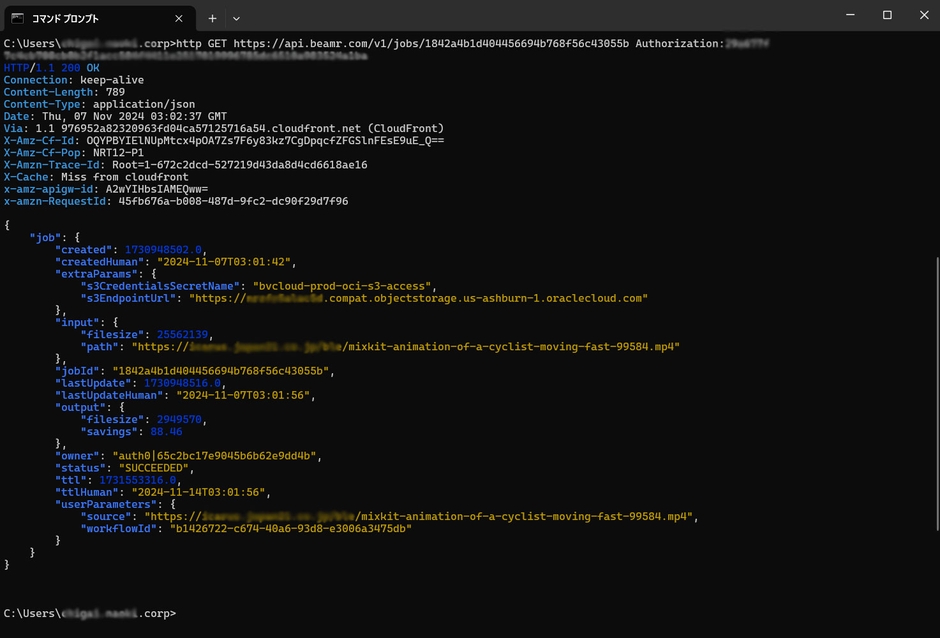Expand the new-tab profile dropdown chevron
This screenshot has height=638, width=940.
click(236, 18)
